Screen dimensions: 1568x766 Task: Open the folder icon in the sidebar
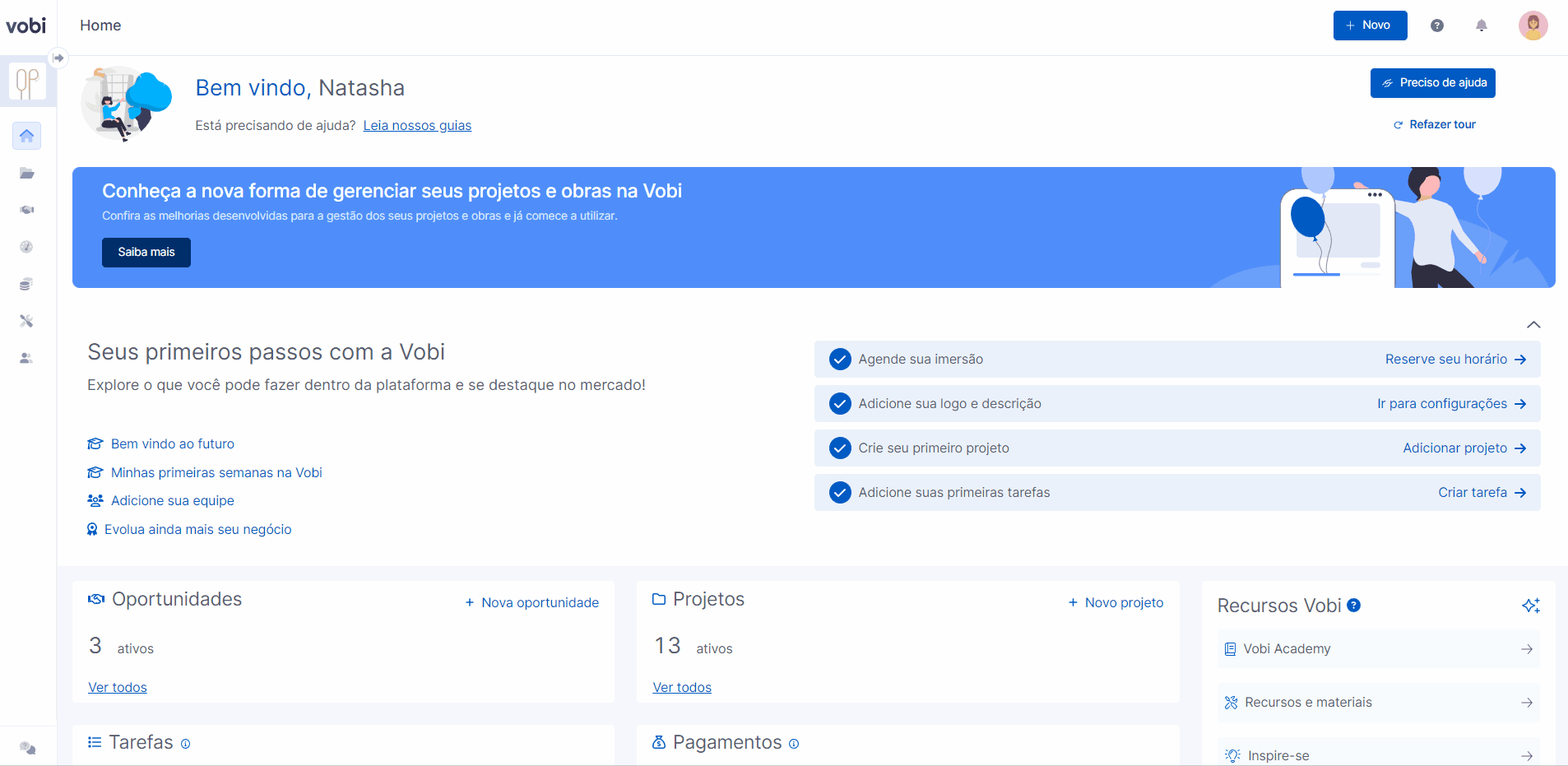click(27, 174)
